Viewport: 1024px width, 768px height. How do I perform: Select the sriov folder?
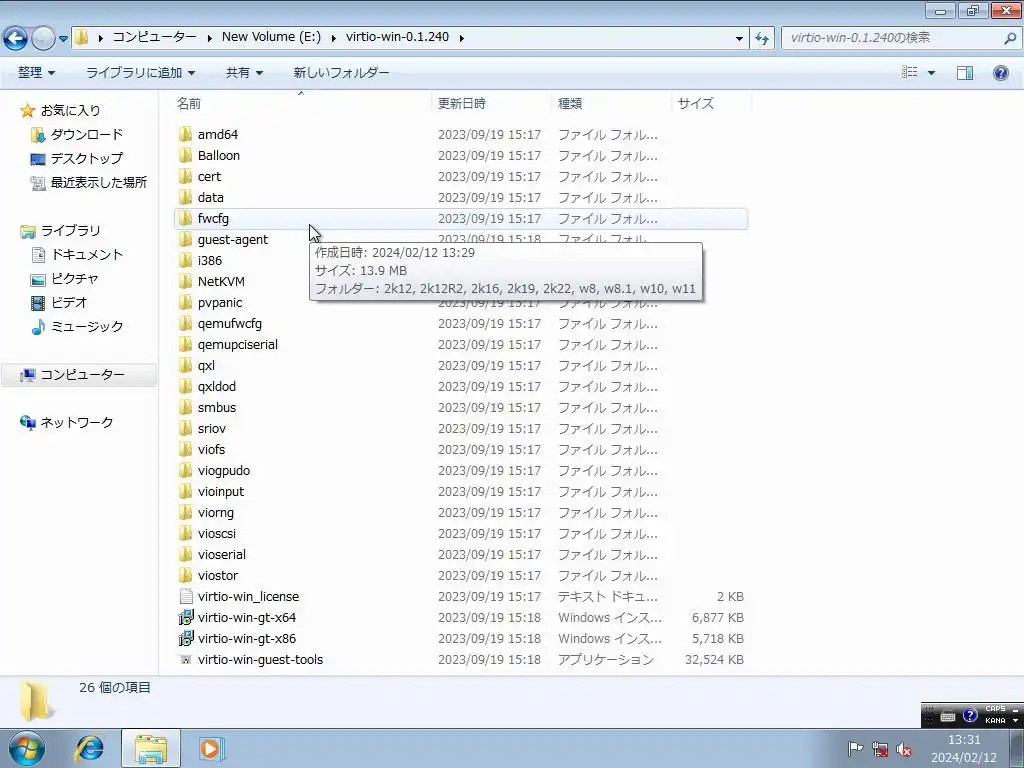[212, 428]
